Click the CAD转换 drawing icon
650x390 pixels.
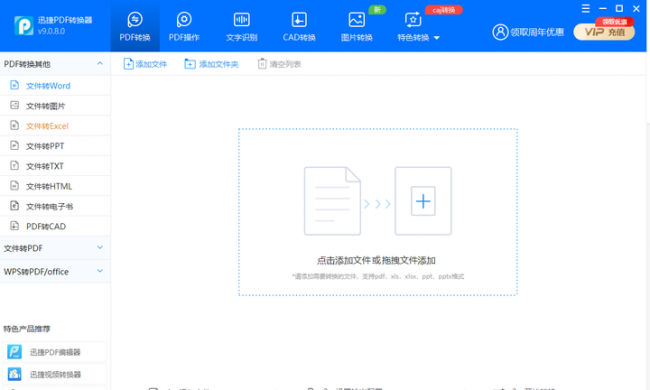(x=299, y=19)
